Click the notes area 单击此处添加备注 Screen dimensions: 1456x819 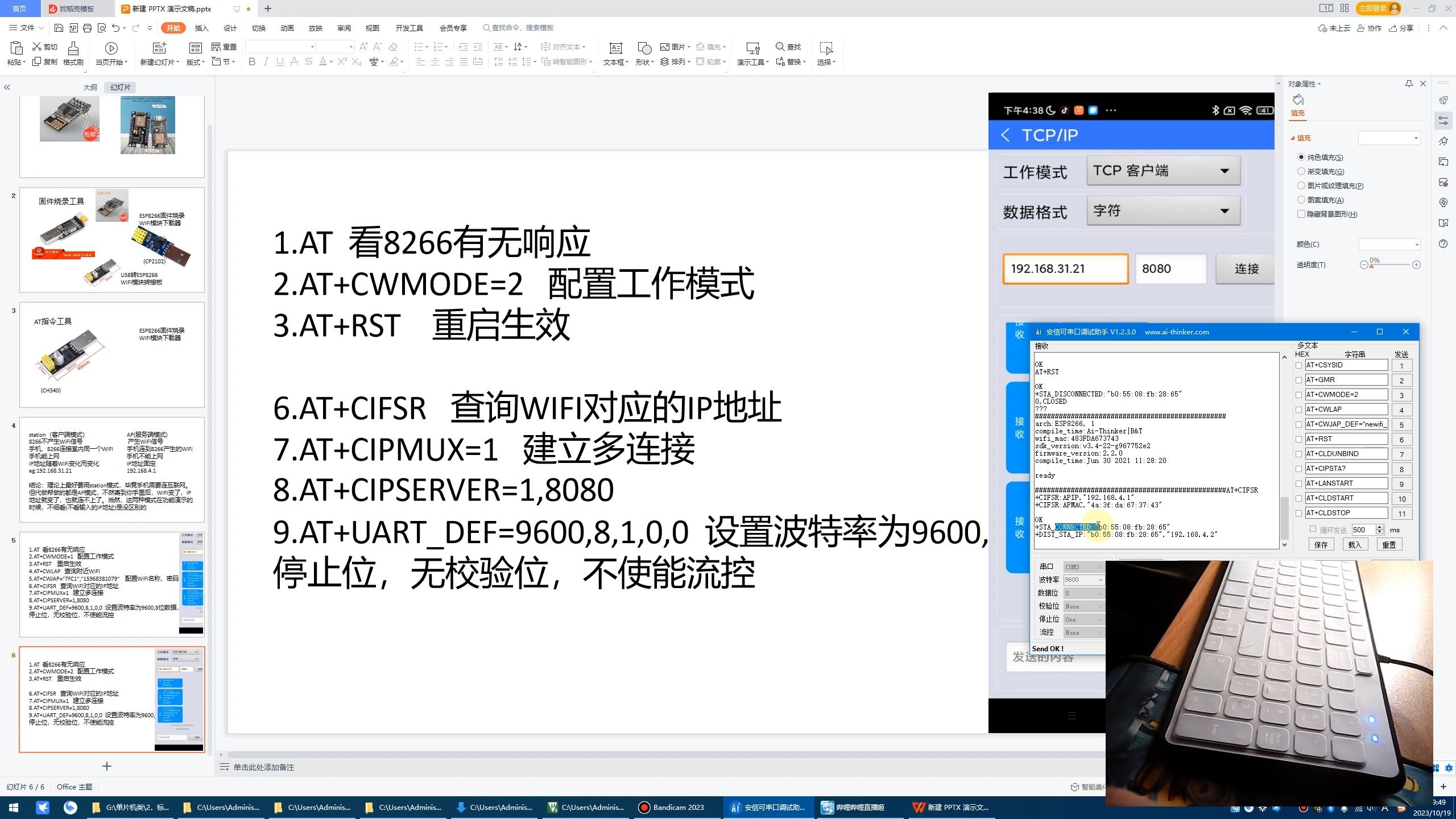click(263, 767)
